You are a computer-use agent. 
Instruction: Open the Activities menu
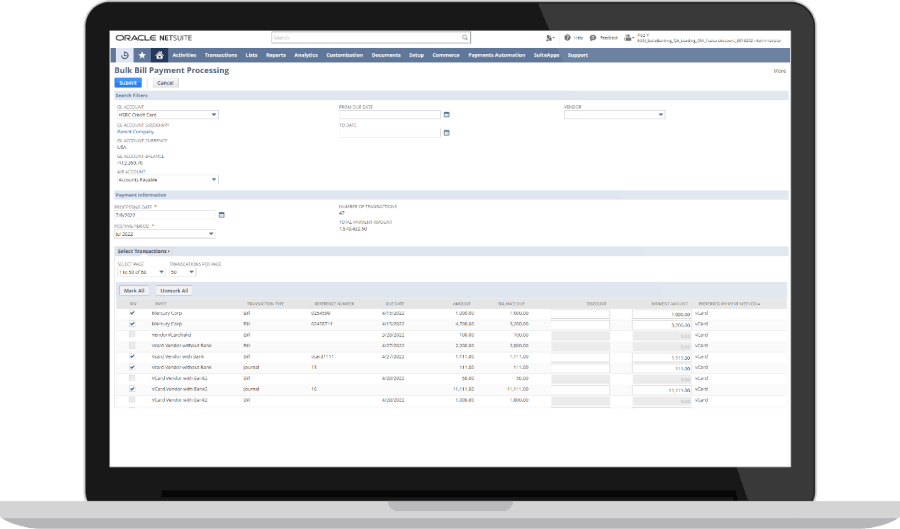(x=184, y=55)
